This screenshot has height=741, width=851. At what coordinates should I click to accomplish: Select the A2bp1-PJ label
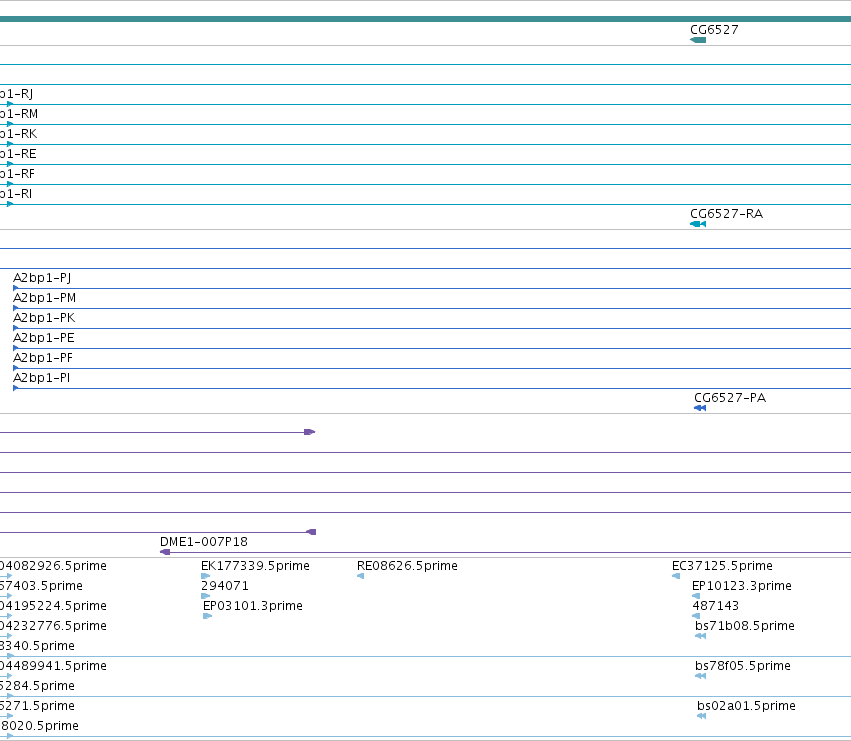click(x=42, y=278)
